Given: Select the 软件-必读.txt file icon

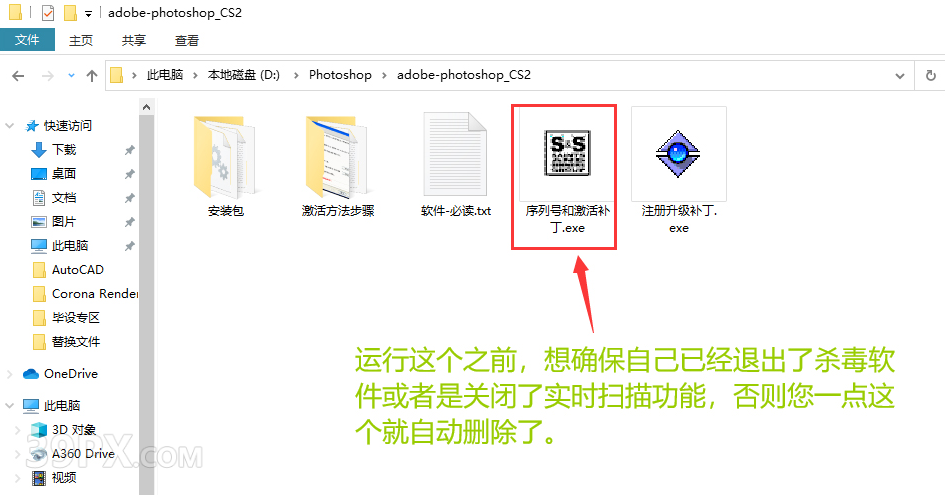Looking at the screenshot, I should pos(455,154).
